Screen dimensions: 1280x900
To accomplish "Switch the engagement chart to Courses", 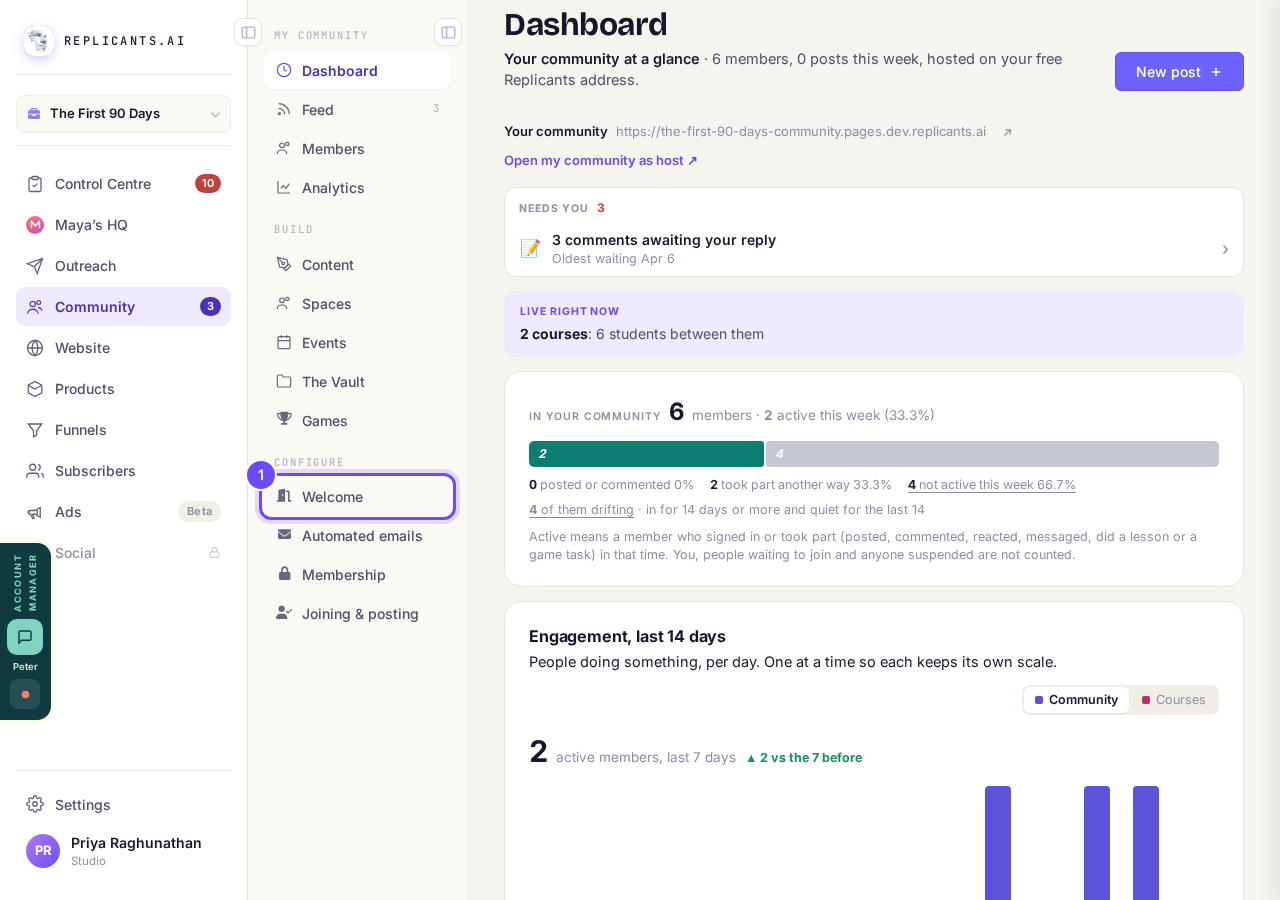I will (x=1174, y=700).
